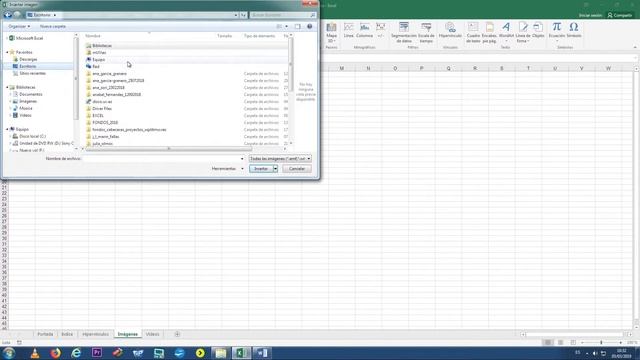Switch to the Vídeos sheet tab

[153, 334]
